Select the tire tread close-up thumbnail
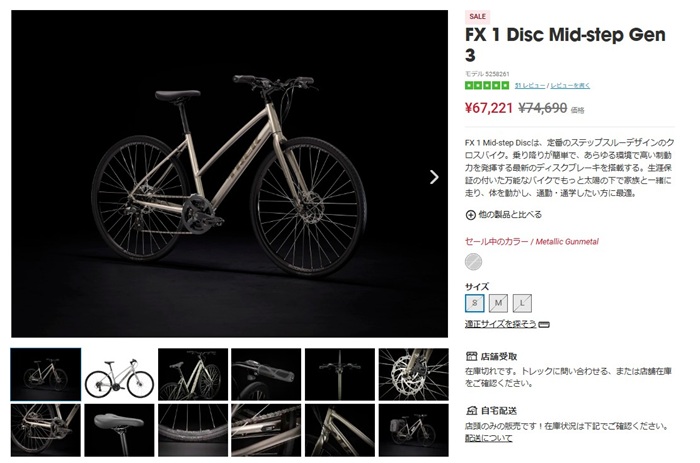 click(193, 430)
